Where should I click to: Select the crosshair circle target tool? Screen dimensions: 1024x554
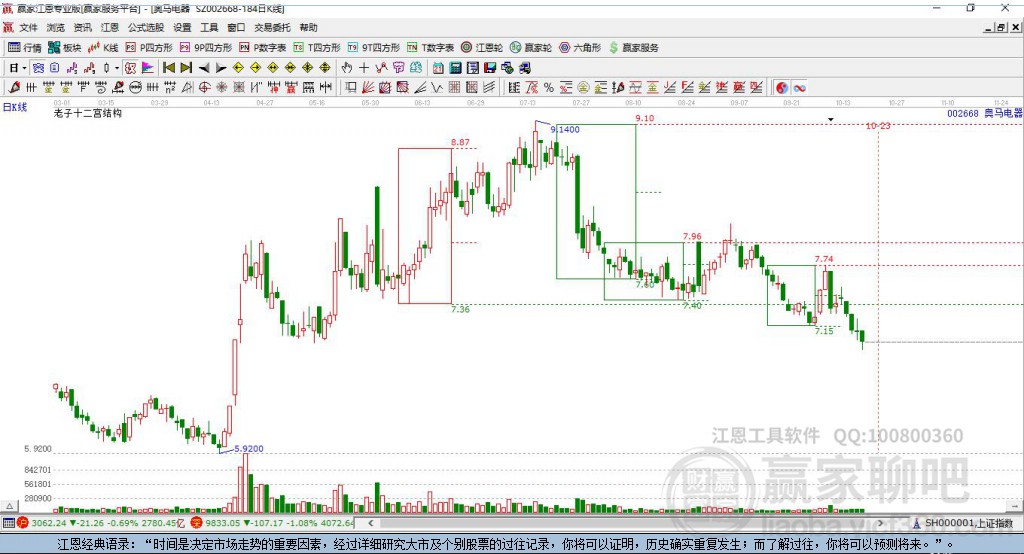pyautogui.click(x=204, y=88)
